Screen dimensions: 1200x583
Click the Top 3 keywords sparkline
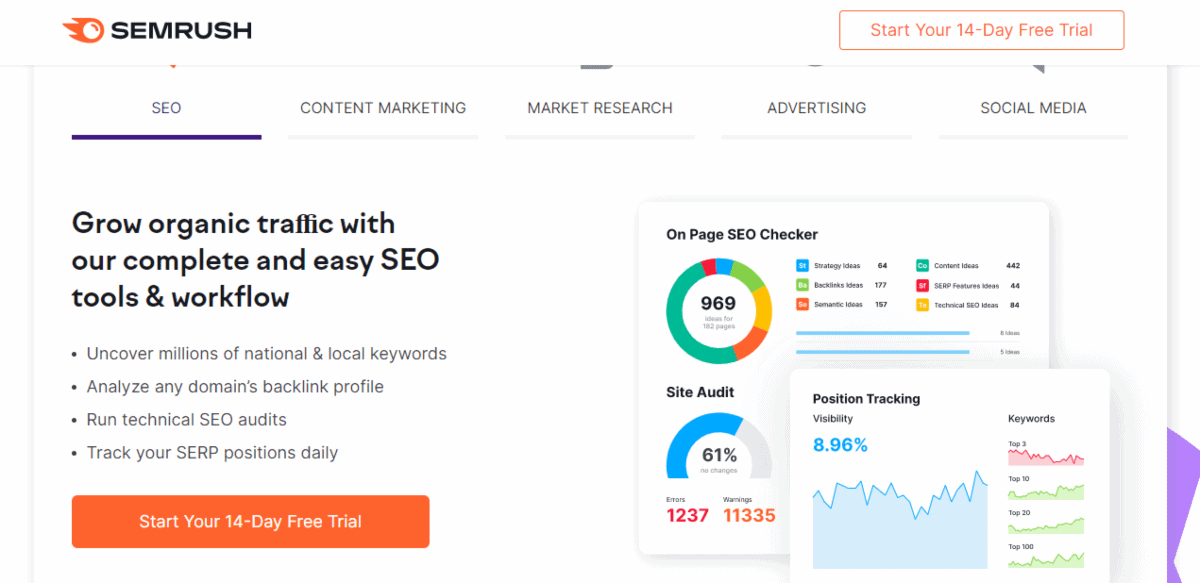1045,458
